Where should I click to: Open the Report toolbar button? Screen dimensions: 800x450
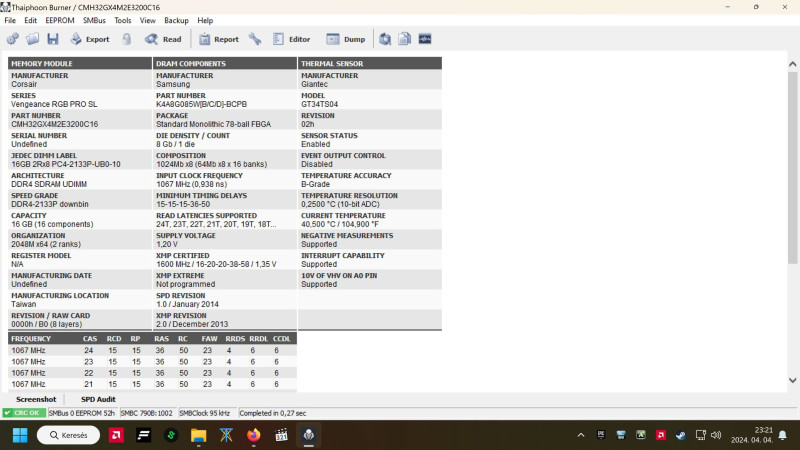(x=219, y=39)
